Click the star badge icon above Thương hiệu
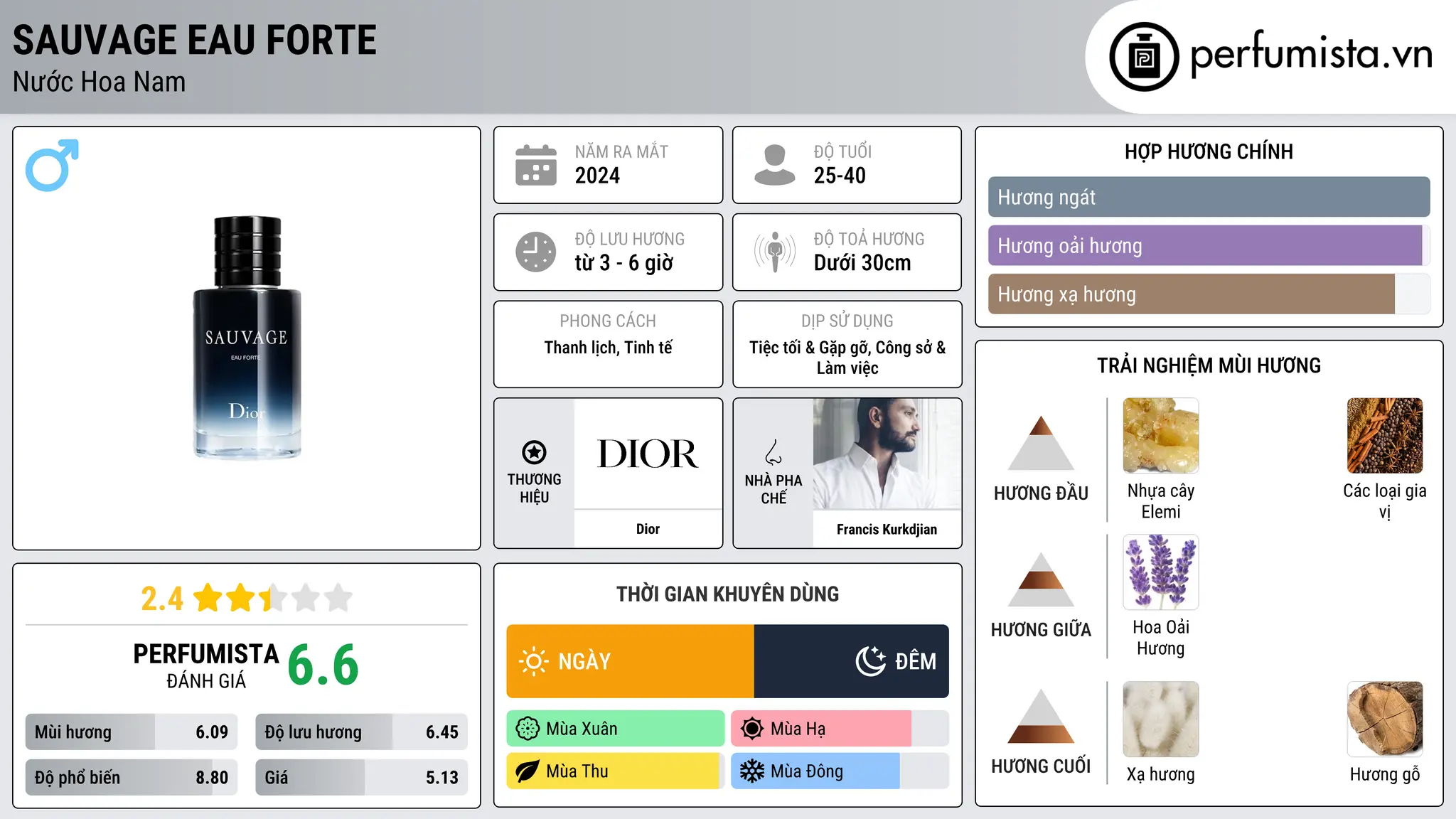The image size is (1456, 819). coord(534,452)
